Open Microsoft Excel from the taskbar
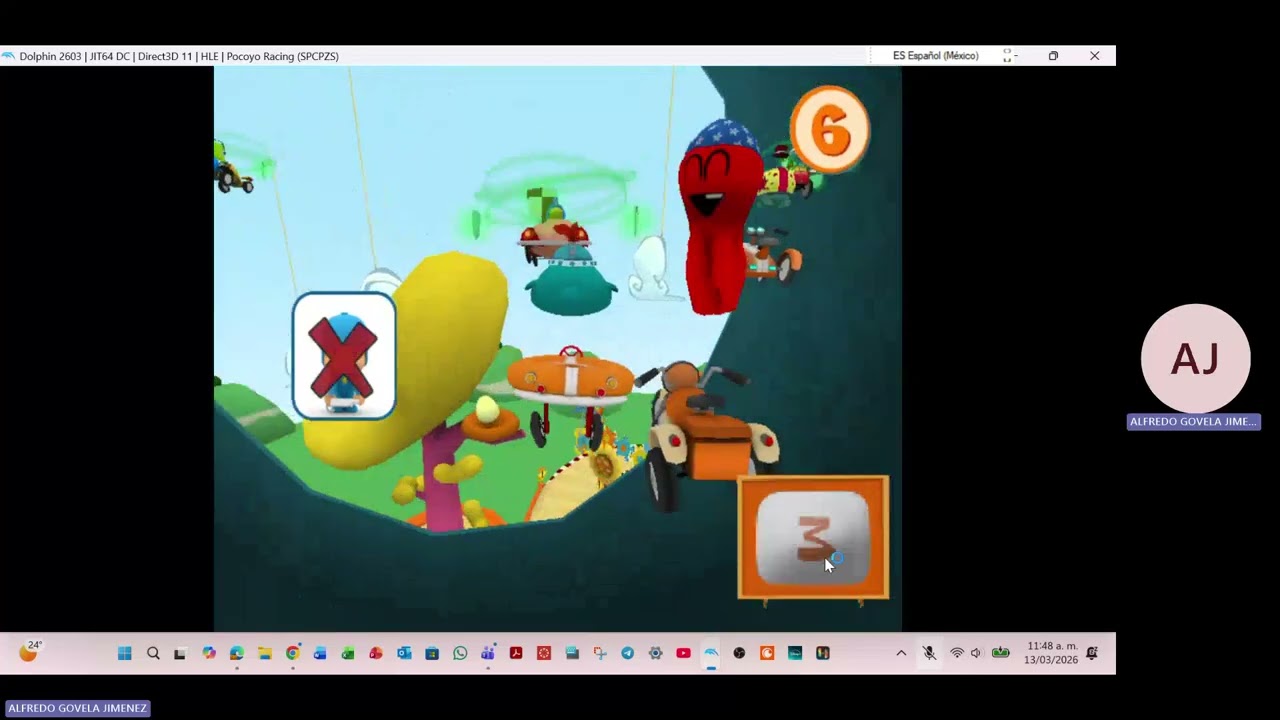 point(348,653)
